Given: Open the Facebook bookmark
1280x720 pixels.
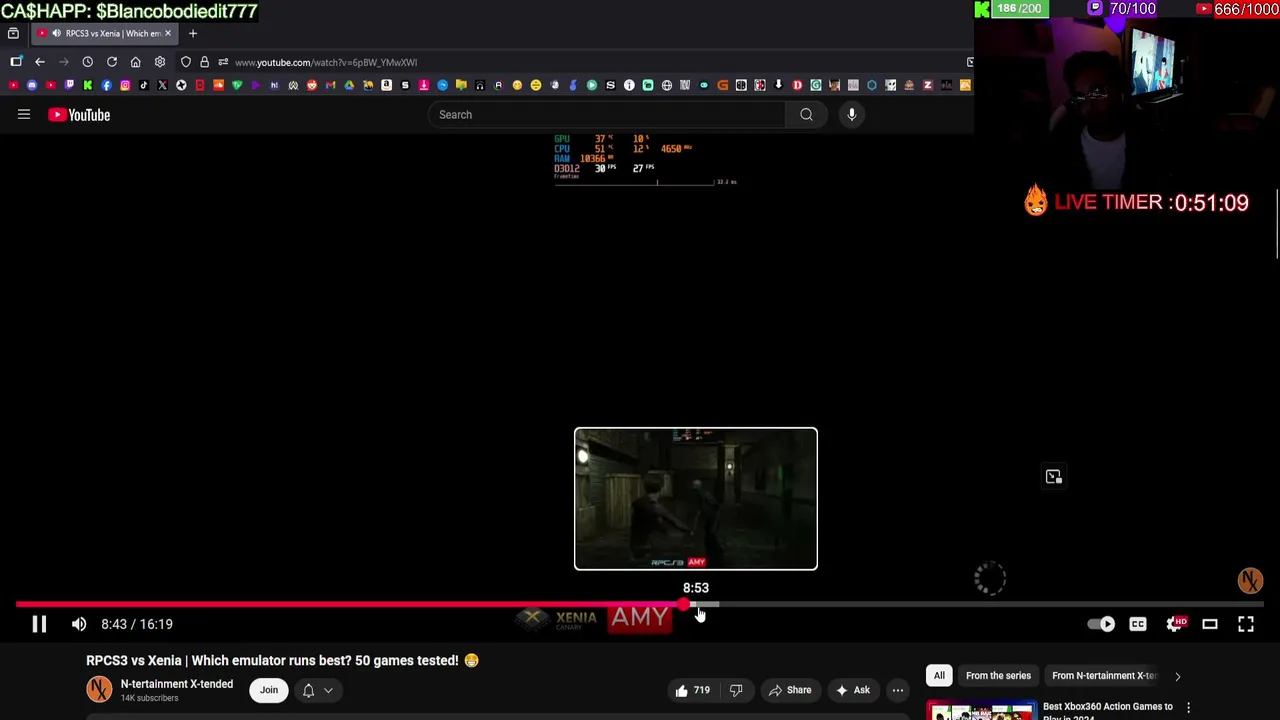Looking at the screenshot, I should coord(106,85).
